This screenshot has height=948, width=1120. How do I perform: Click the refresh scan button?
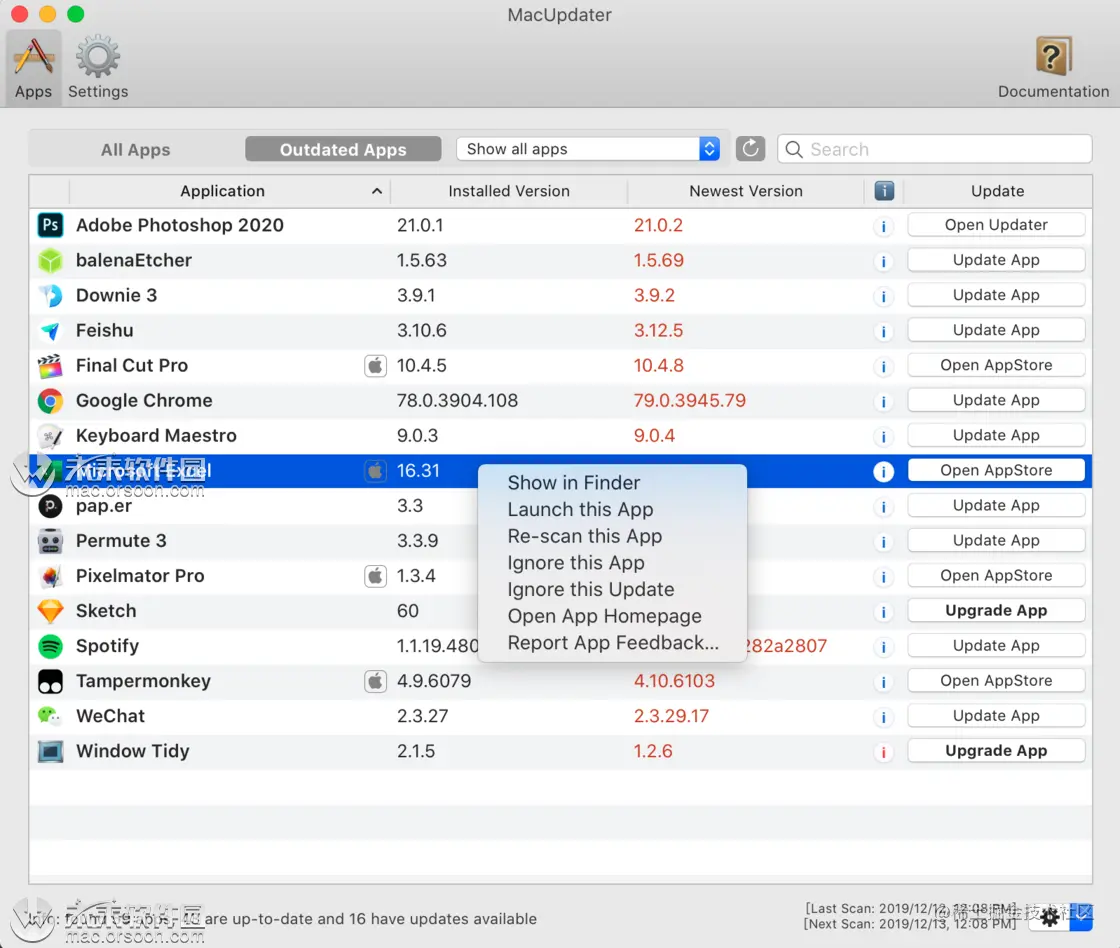point(750,149)
